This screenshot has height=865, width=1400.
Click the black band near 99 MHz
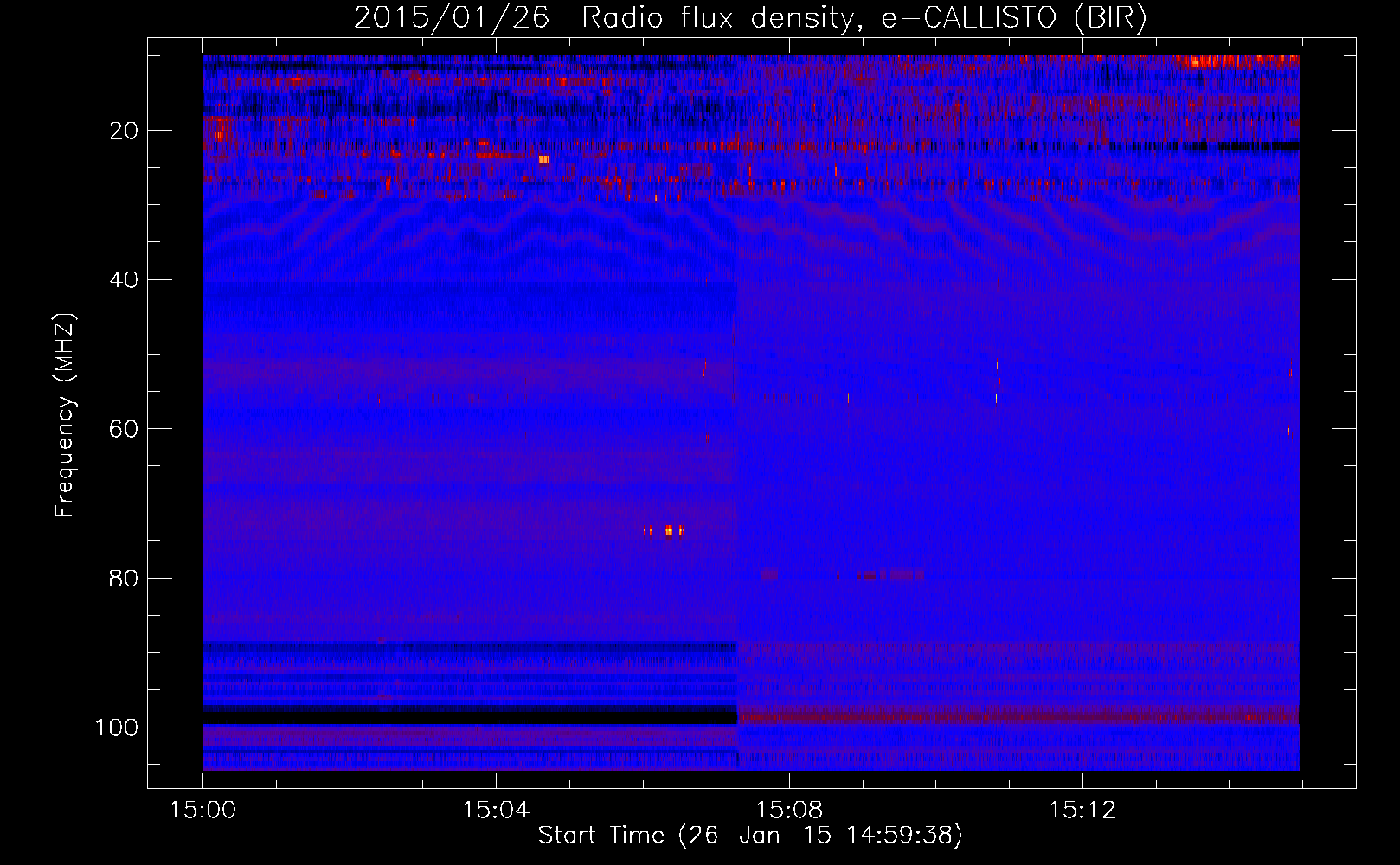coord(470,718)
